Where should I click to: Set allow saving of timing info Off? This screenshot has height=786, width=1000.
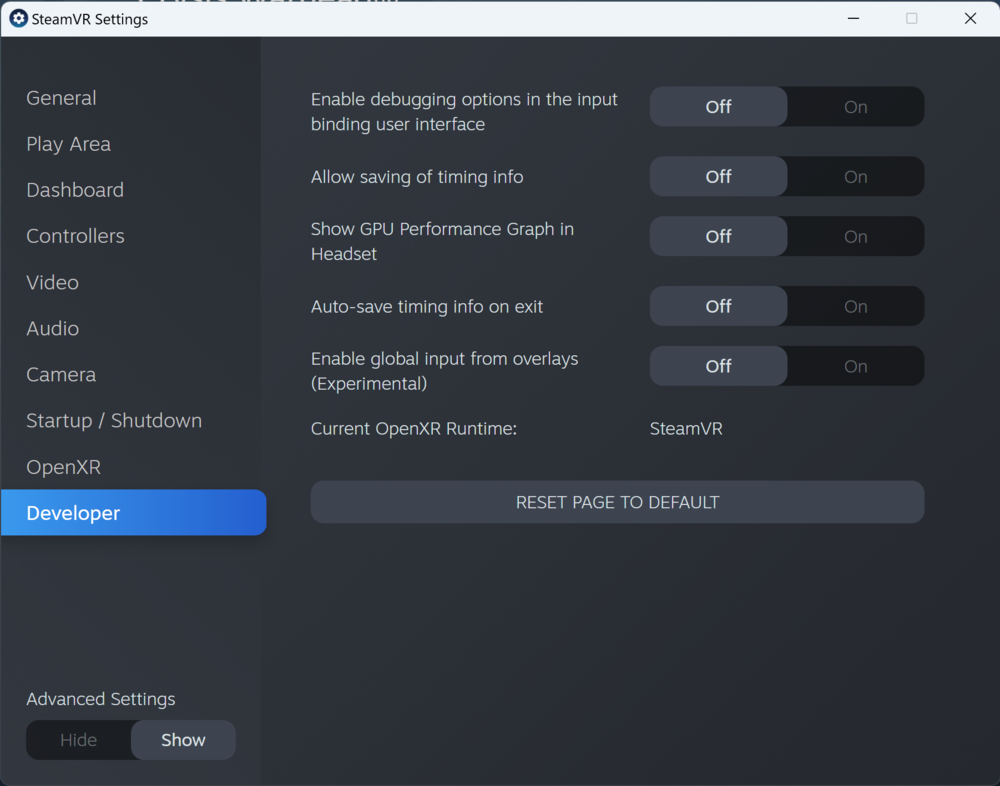pos(718,176)
